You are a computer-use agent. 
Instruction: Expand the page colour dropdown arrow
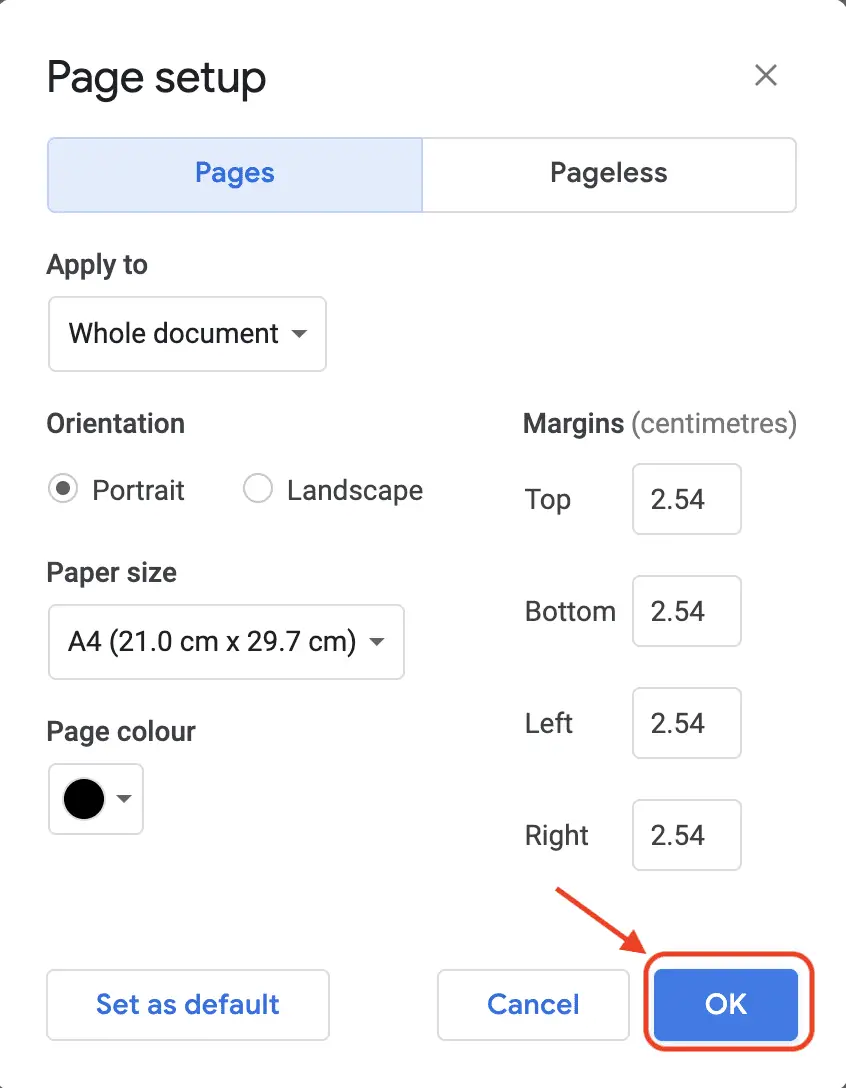coord(123,799)
